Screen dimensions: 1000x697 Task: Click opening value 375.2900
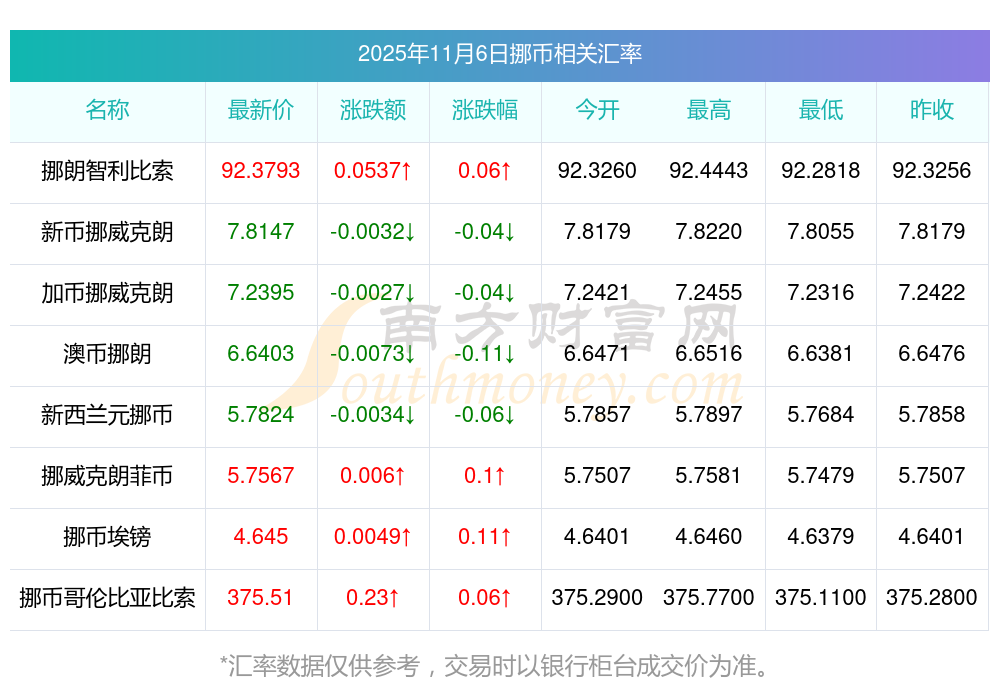click(597, 598)
